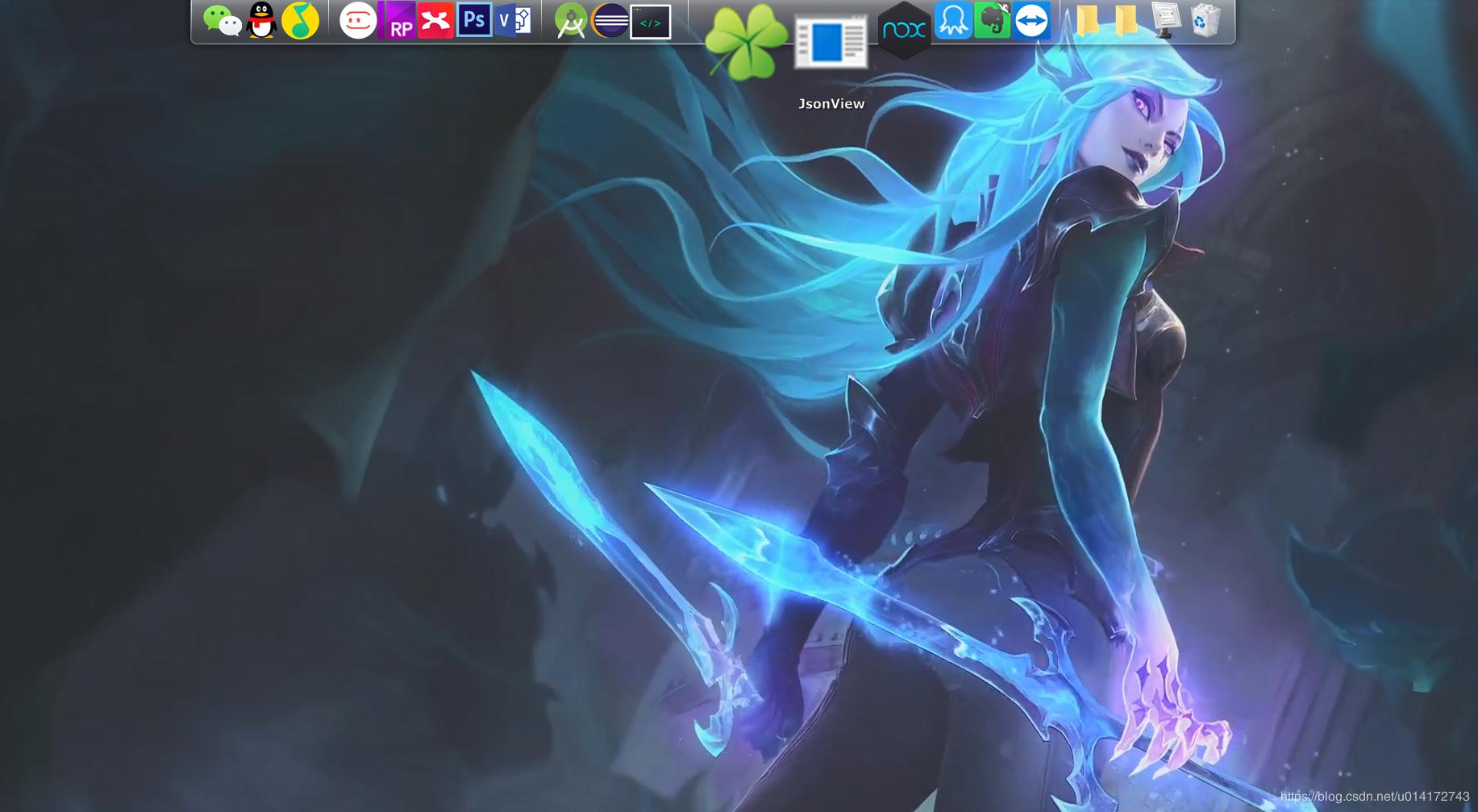Open the Nox emulator
The width and height of the screenshot is (1478, 812).
click(904, 30)
